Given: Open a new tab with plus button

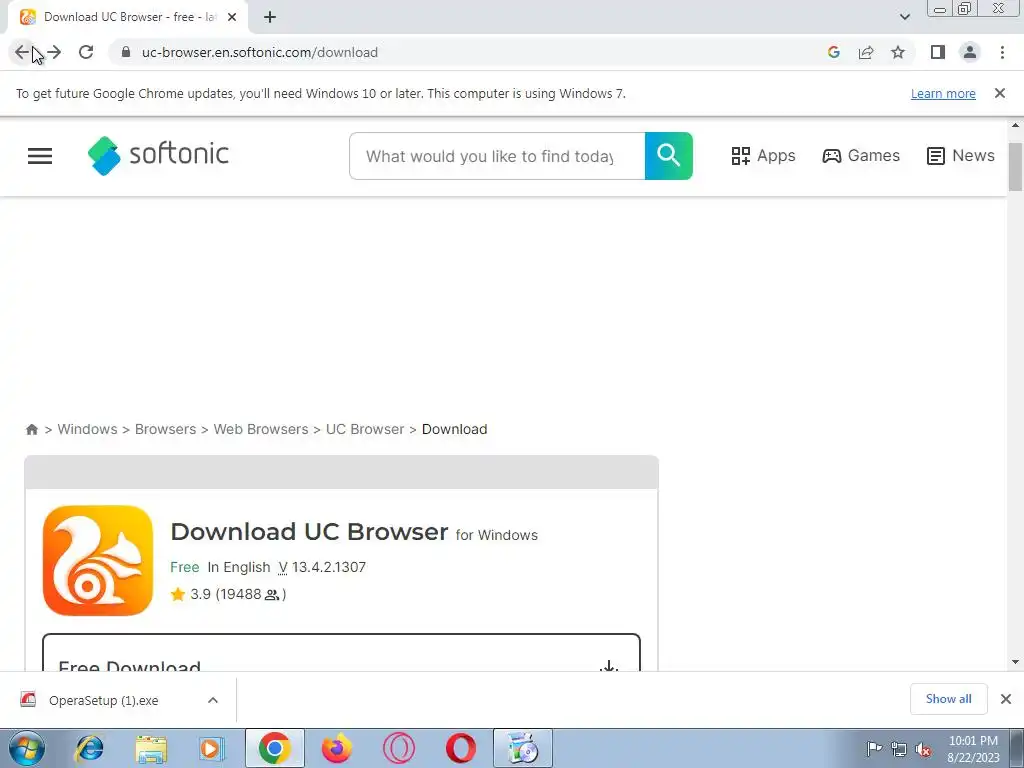Looking at the screenshot, I should tap(270, 17).
